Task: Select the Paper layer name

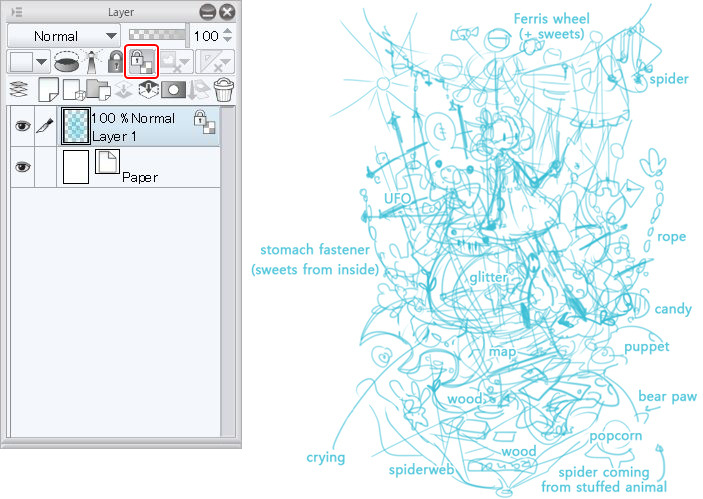Action: click(140, 178)
